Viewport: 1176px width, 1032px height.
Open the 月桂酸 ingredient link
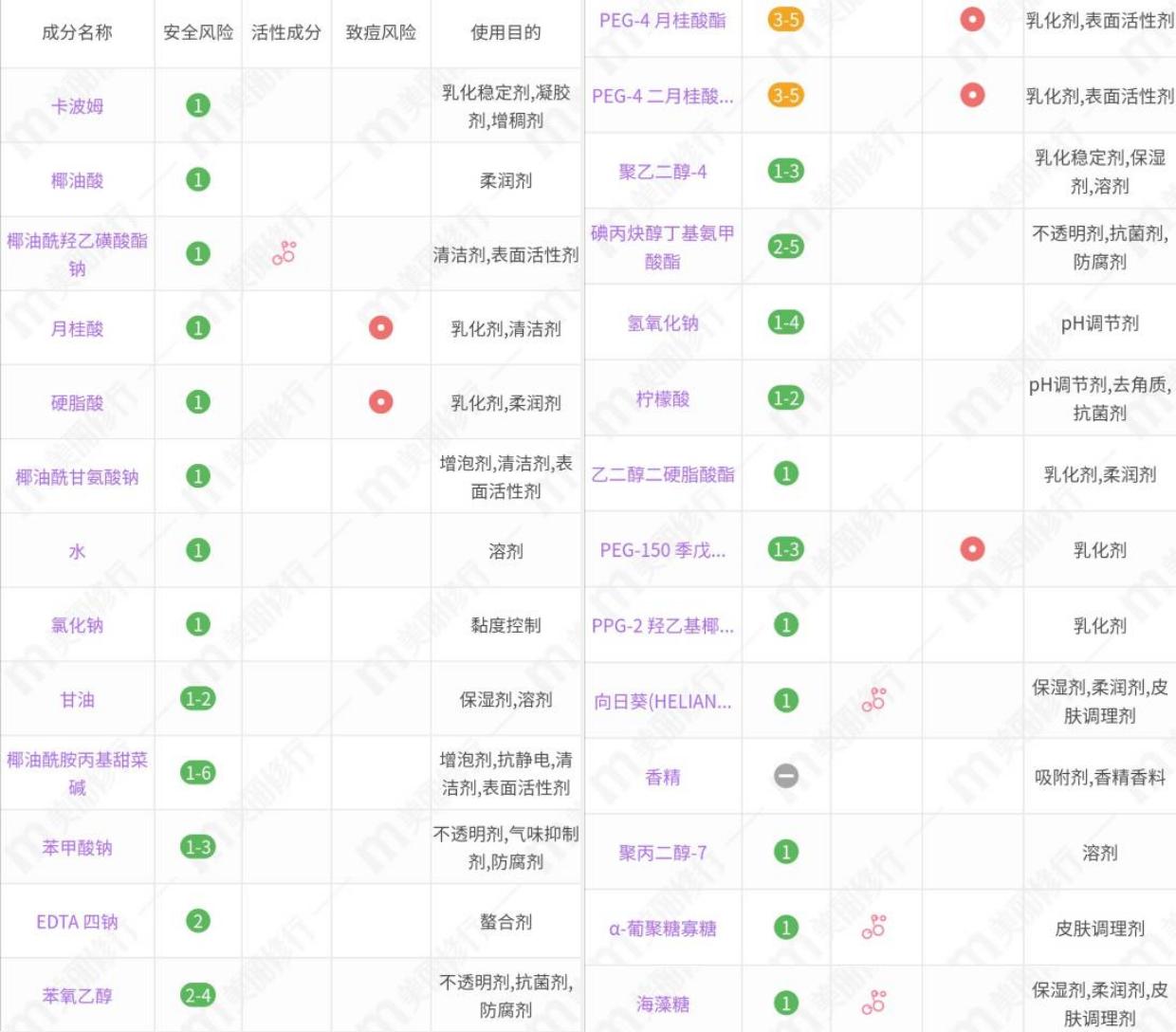(77, 328)
